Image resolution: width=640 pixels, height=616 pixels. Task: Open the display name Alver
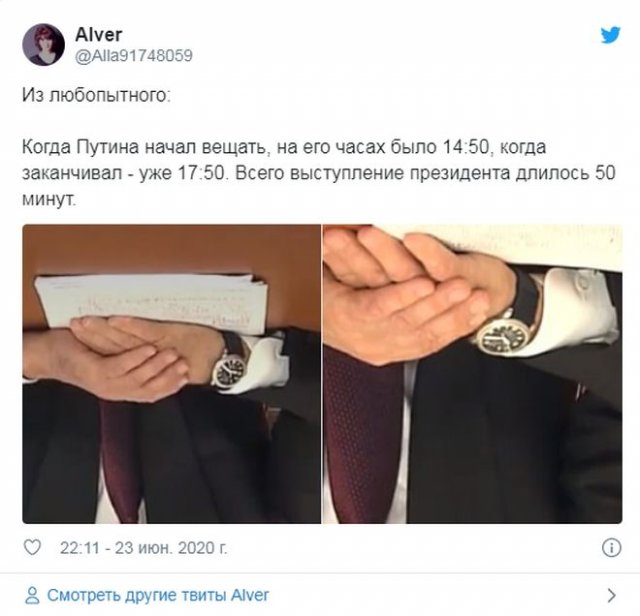(x=98, y=35)
